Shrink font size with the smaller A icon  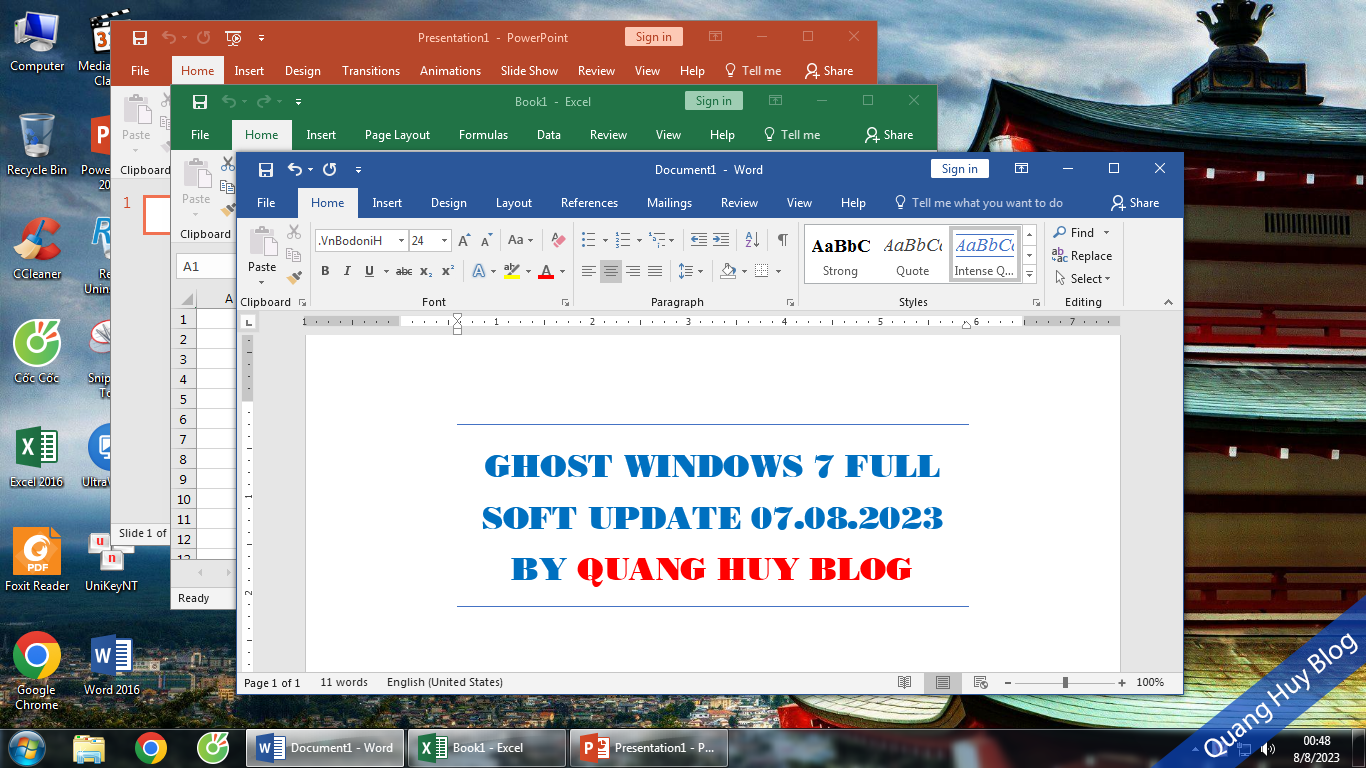pos(487,240)
